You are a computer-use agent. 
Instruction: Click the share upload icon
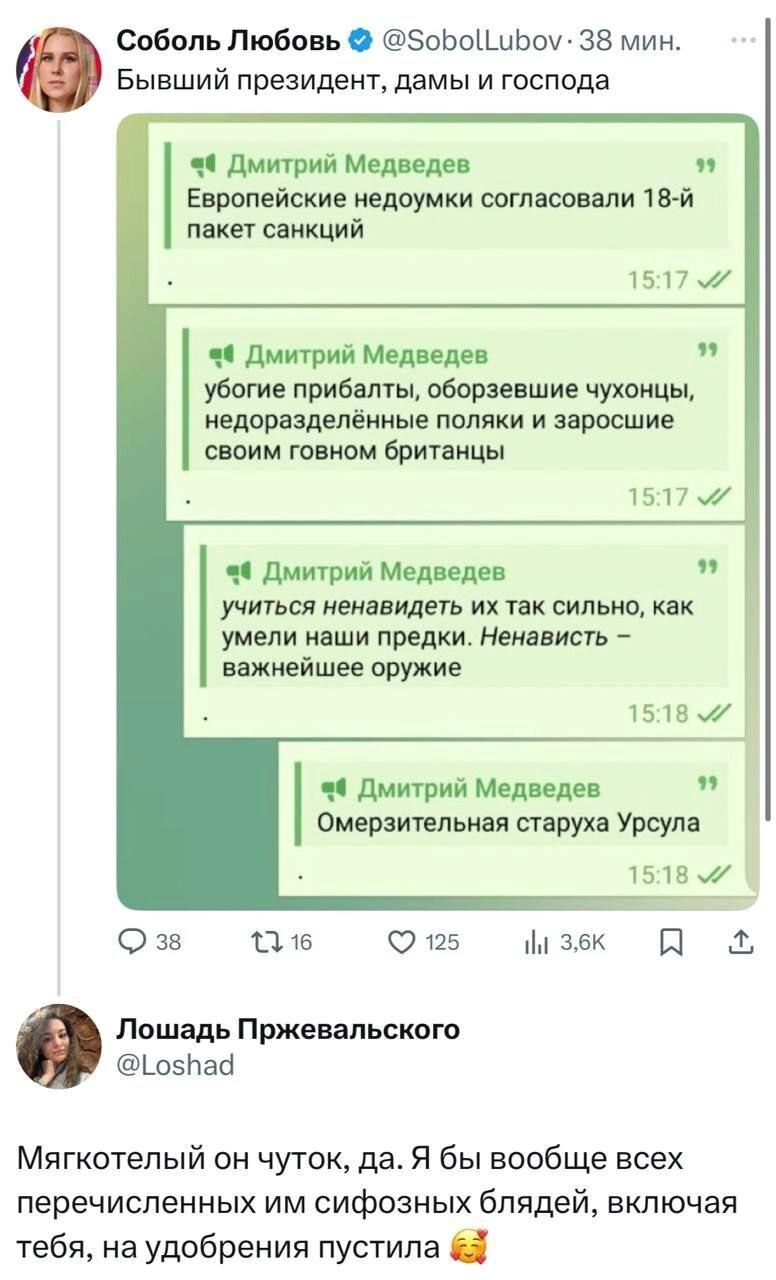click(740, 942)
